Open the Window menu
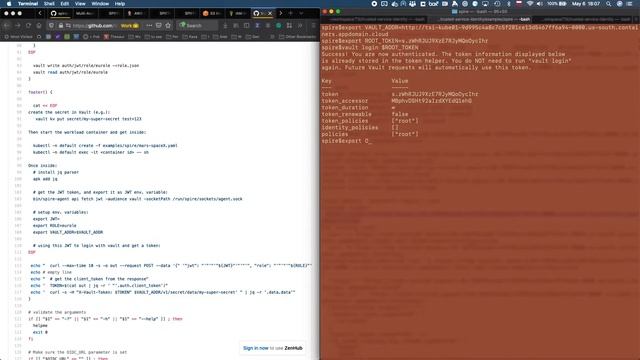This screenshot has height=360, width=640. click(x=100, y=4)
